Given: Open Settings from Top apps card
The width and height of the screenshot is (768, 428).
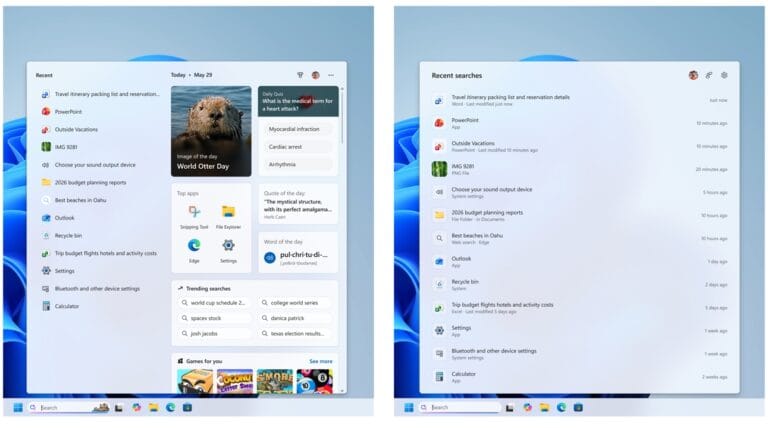Looking at the screenshot, I should coord(228,250).
